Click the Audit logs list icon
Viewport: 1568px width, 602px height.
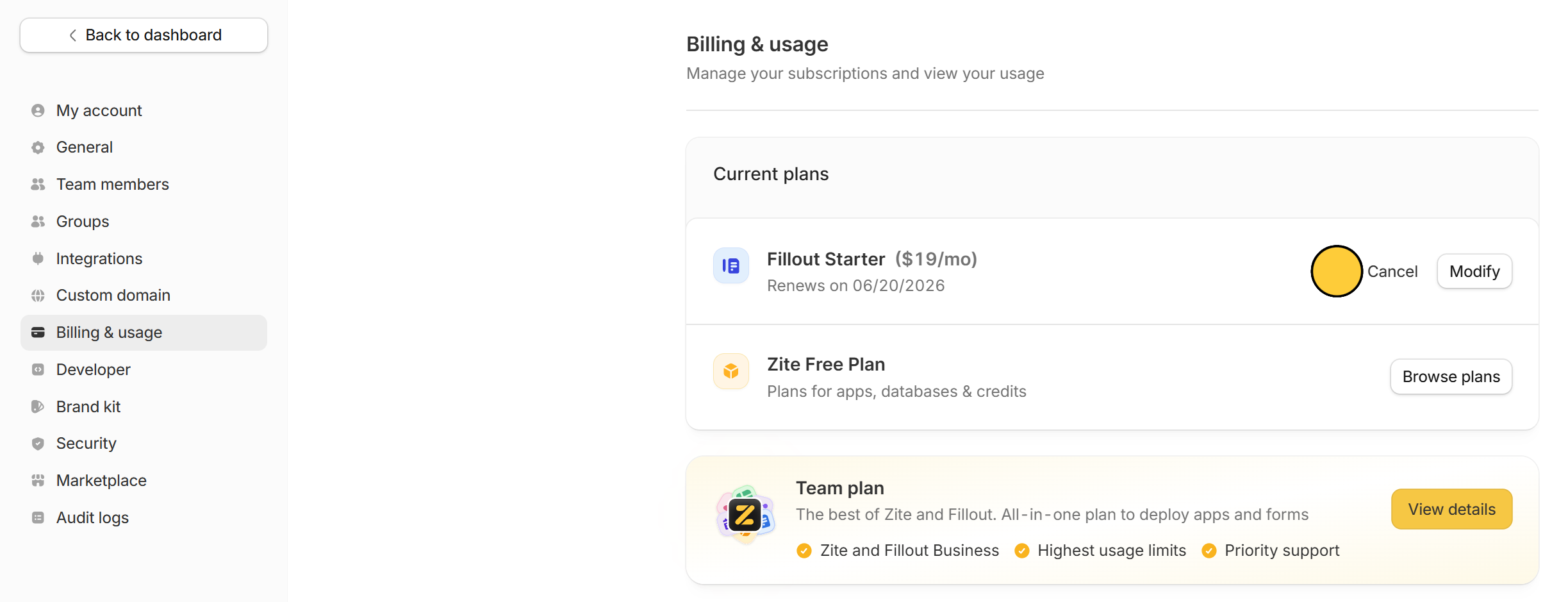coord(38,517)
